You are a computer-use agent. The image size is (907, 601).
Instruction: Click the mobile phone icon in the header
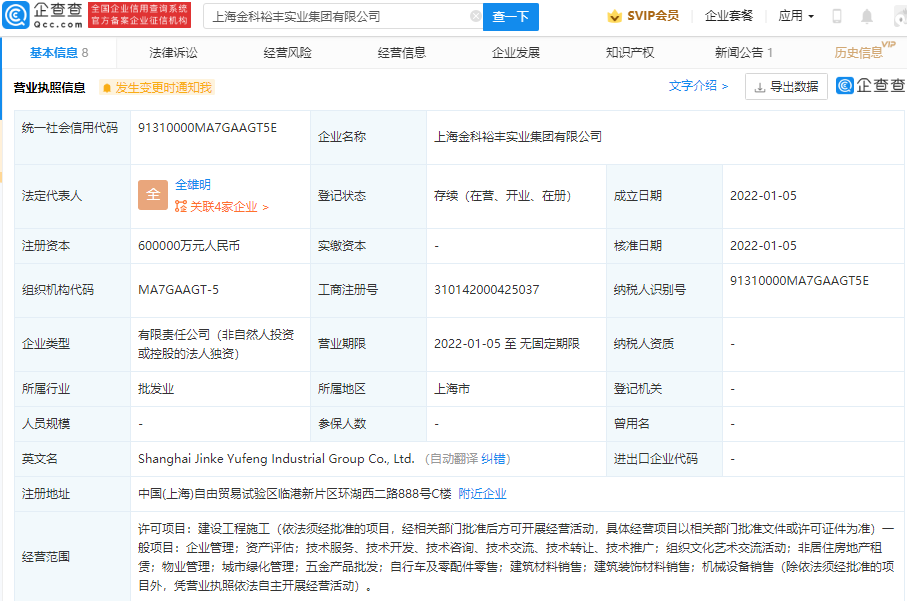pyautogui.click(x=837, y=15)
